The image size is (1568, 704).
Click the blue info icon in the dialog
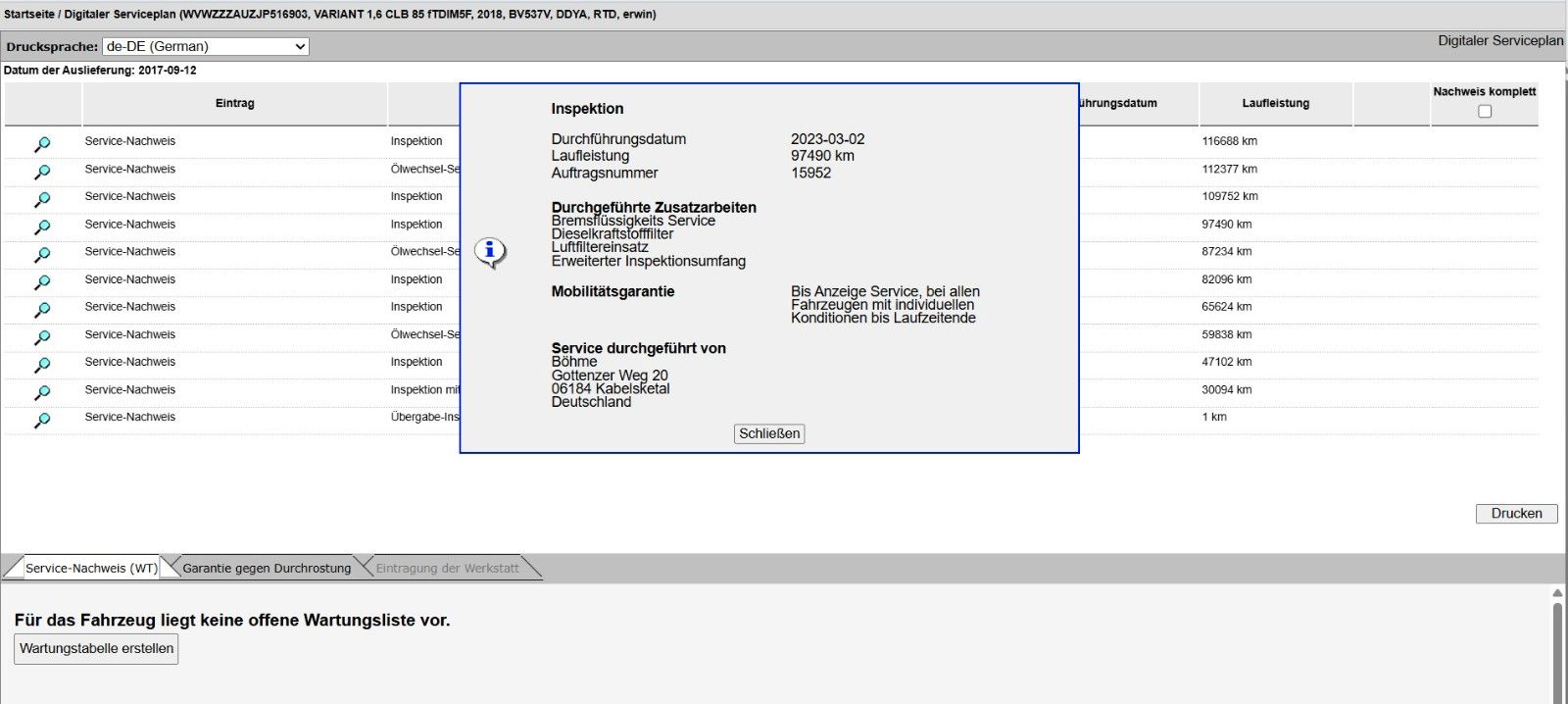tap(490, 252)
